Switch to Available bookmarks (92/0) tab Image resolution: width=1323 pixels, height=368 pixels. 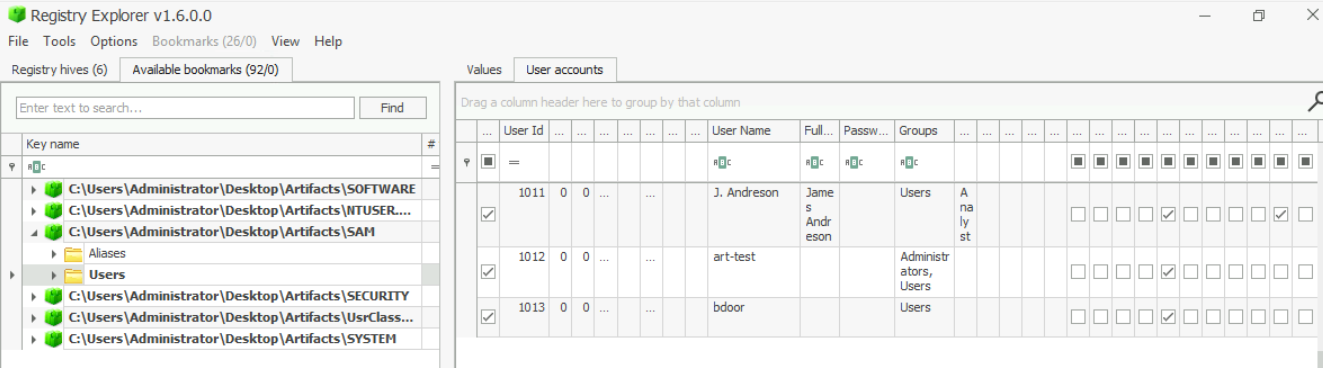pyautogui.click(x=205, y=69)
